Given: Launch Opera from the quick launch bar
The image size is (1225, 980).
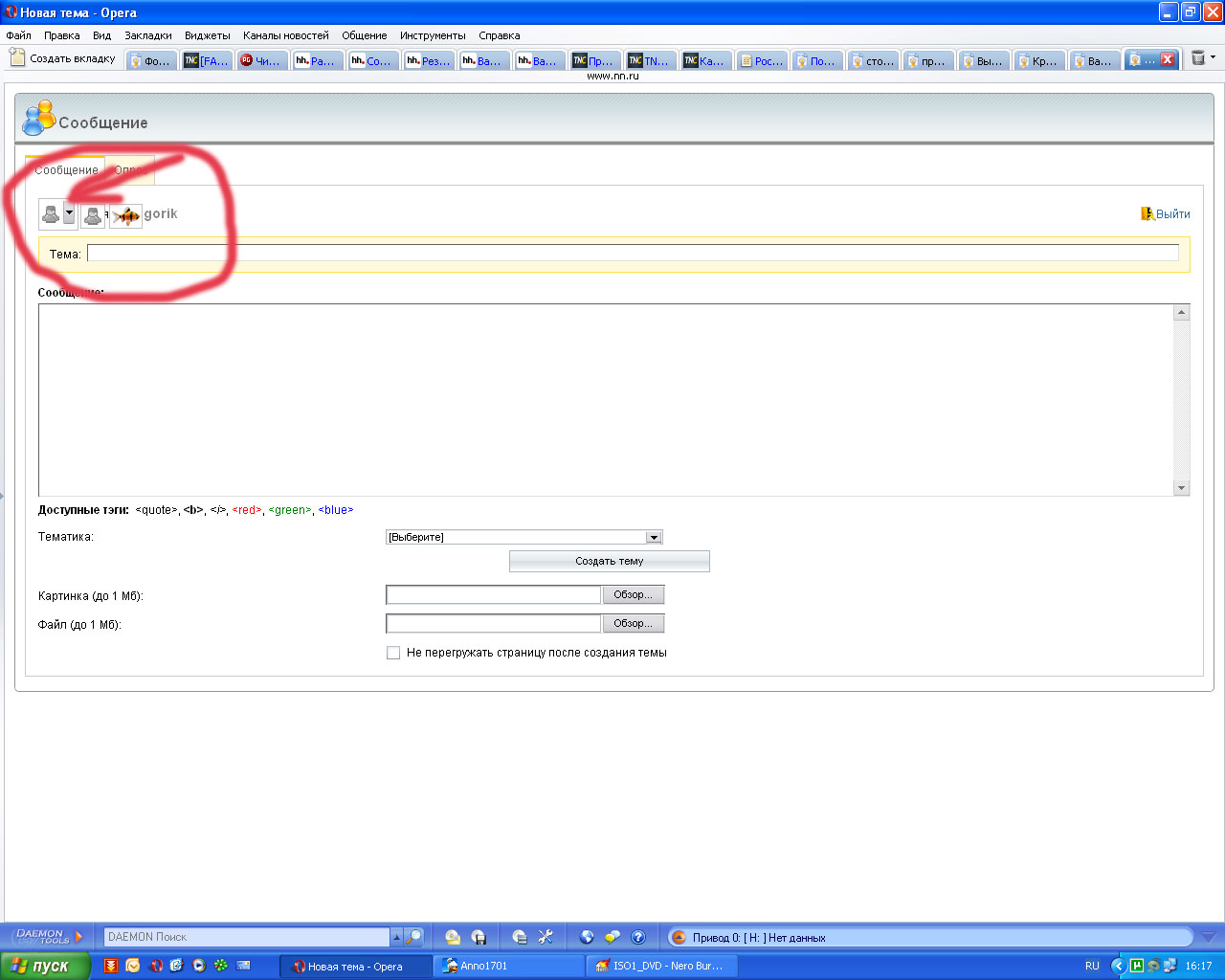Looking at the screenshot, I should (x=154, y=966).
